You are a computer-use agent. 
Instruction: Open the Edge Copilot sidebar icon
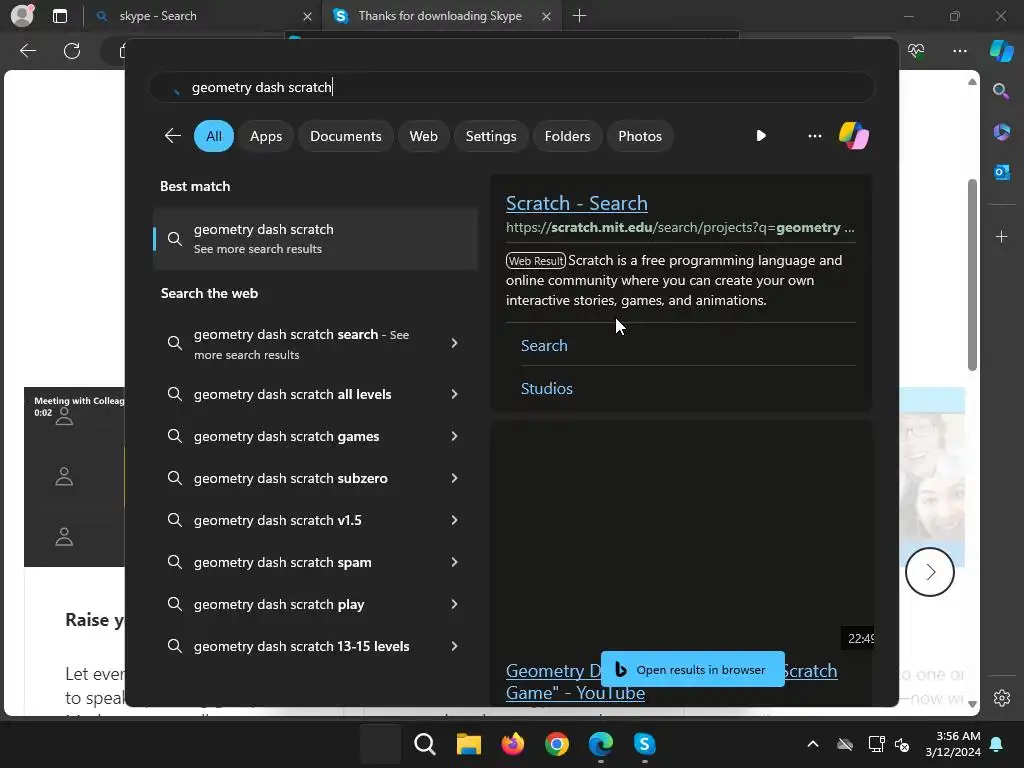(x=1001, y=51)
